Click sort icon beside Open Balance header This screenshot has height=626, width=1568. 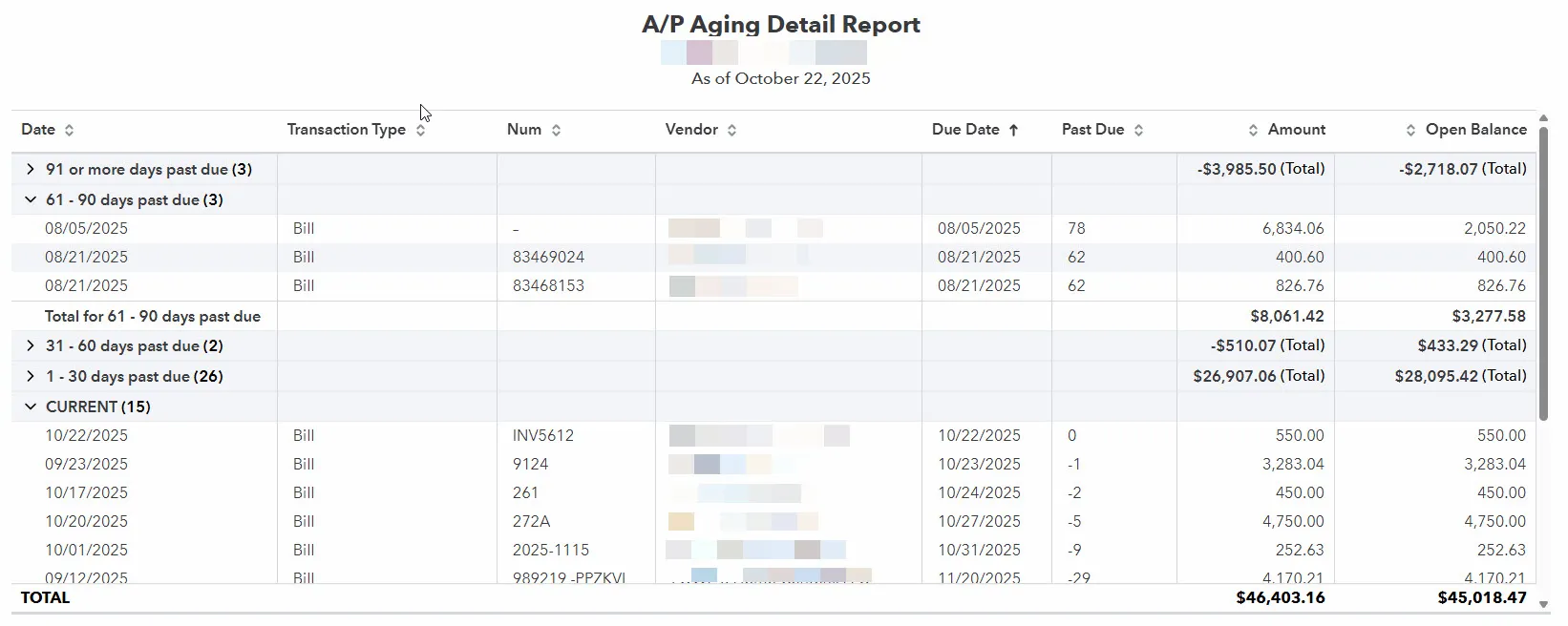(1410, 130)
